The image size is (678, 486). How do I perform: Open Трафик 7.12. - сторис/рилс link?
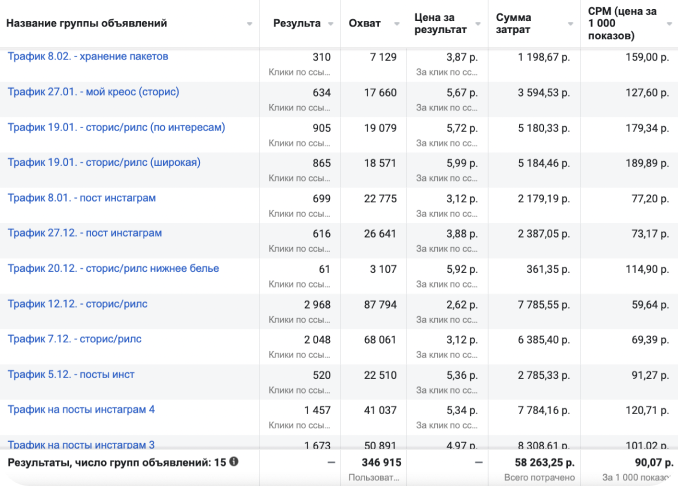(74, 339)
